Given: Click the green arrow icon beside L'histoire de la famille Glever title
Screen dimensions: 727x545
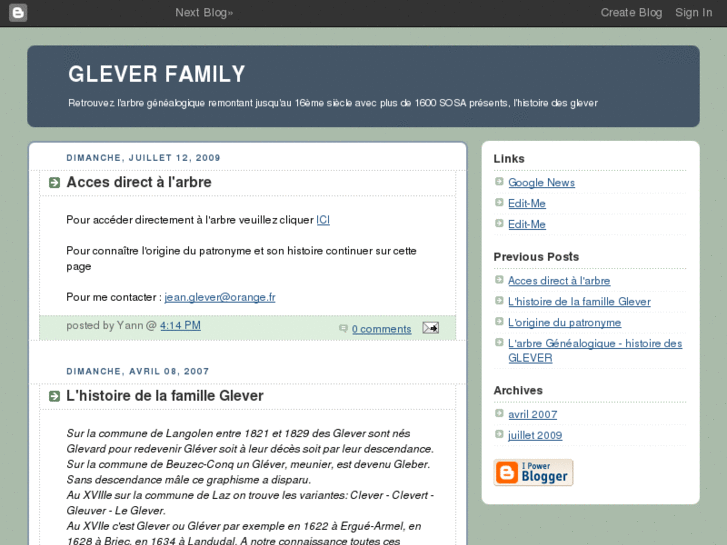Looking at the screenshot, I should pyautogui.click(x=54, y=396).
